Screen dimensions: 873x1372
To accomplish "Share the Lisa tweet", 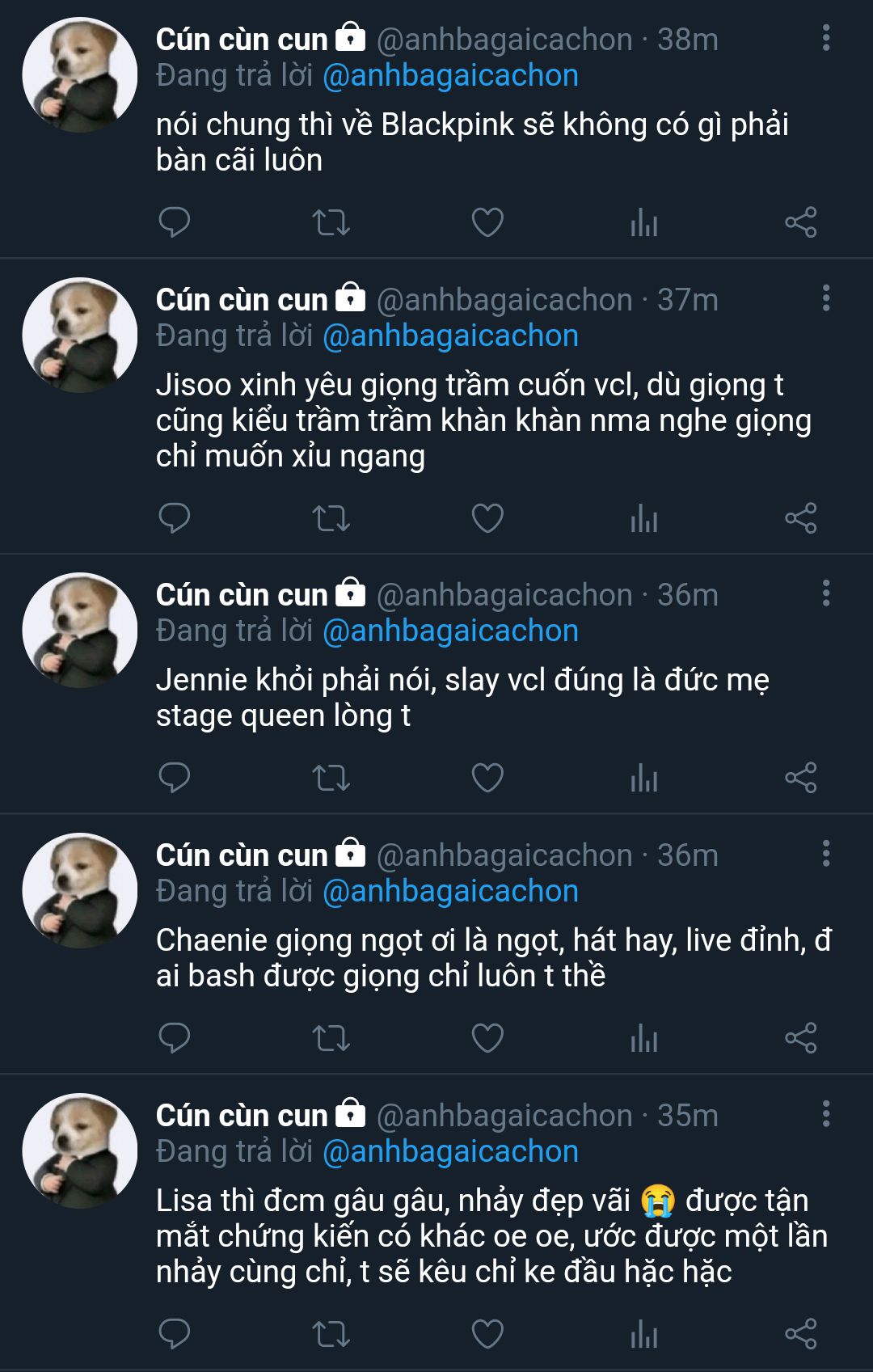I will [x=801, y=1334].
